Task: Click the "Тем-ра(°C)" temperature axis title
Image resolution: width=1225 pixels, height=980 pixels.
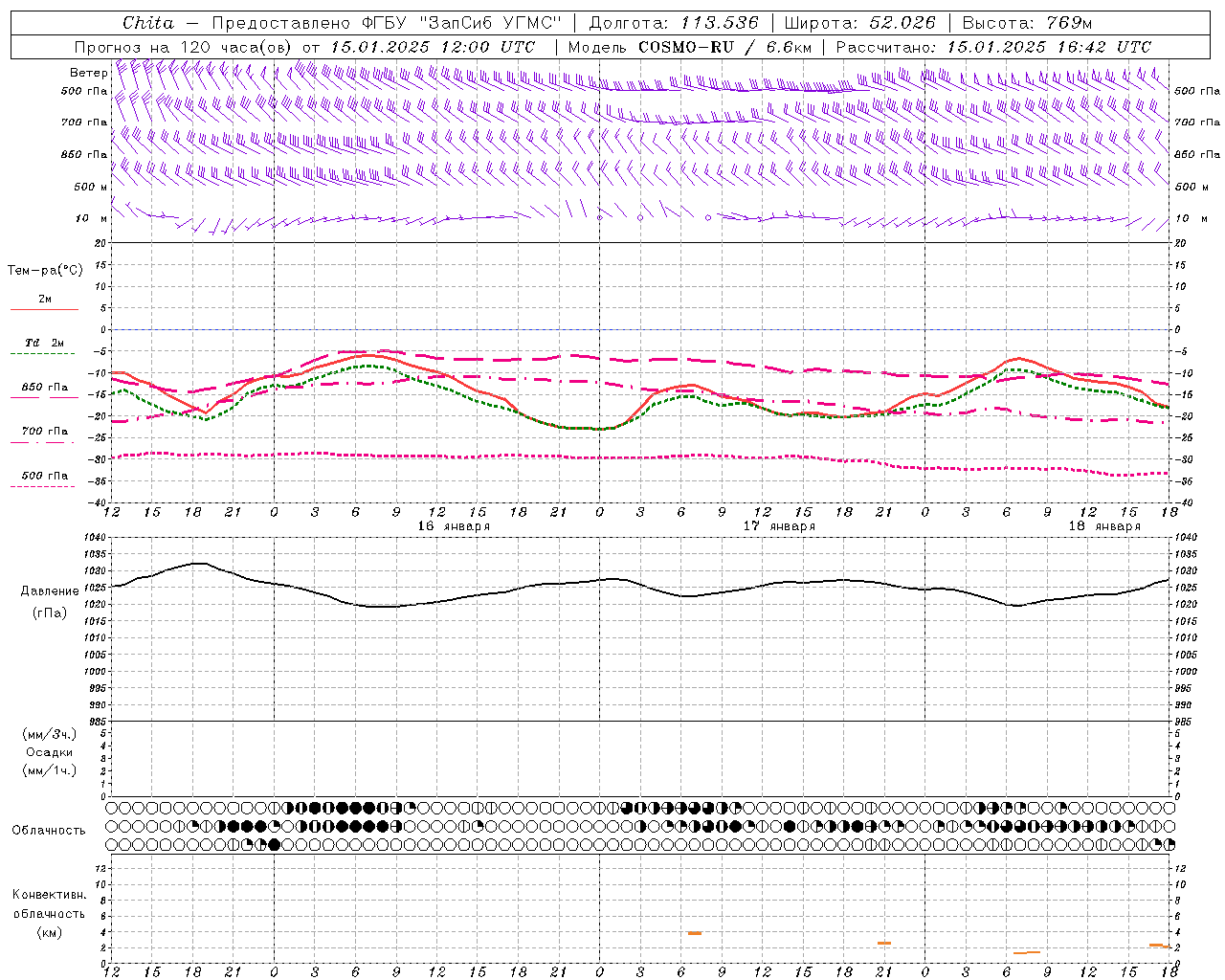Action: pyautogui.click(x=45, y=271)
